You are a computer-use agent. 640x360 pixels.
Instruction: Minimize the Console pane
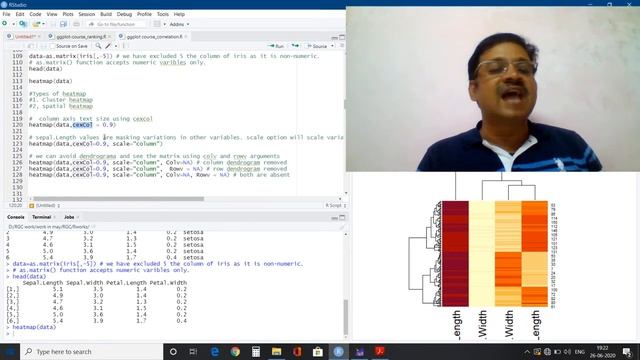tap(334, 218)
